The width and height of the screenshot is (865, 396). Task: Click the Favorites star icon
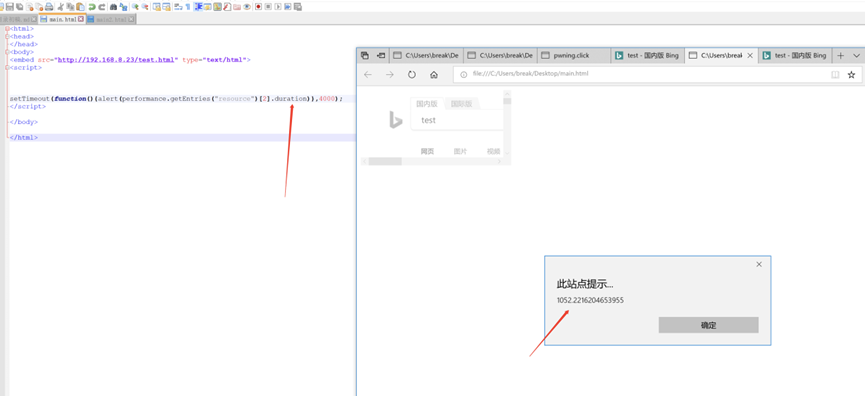point(851,74)
